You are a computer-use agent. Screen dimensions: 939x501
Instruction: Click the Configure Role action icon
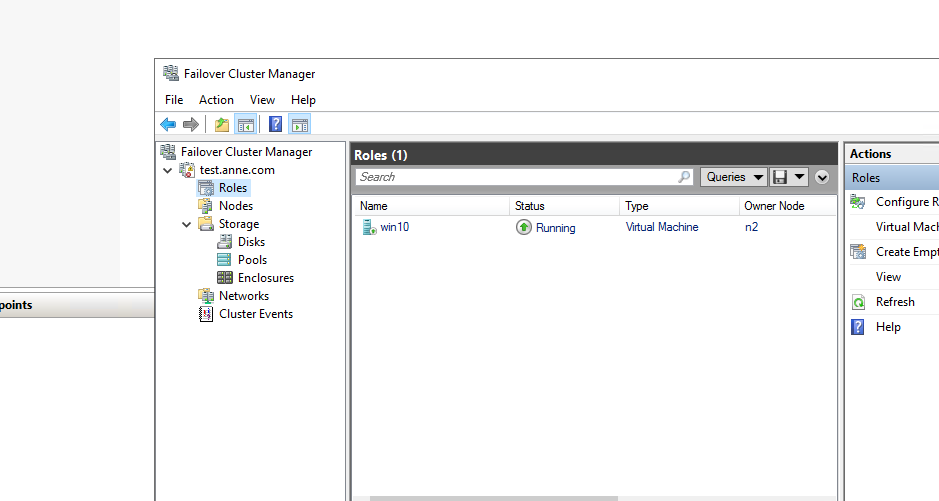point(858,202)
